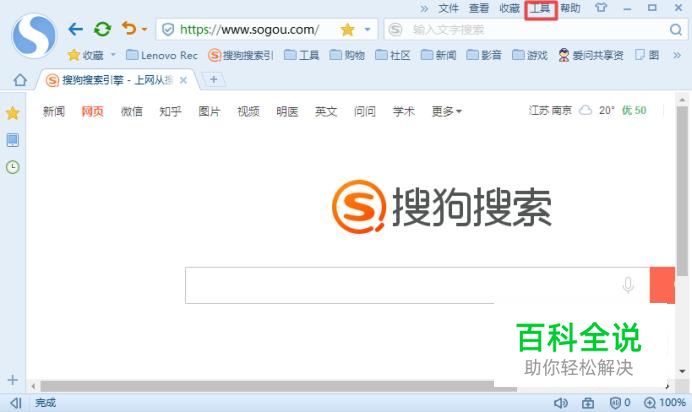Click the 新闻 page navigation link
The width and height of the screenshot is (692, 412).
(x=54, y=111)
